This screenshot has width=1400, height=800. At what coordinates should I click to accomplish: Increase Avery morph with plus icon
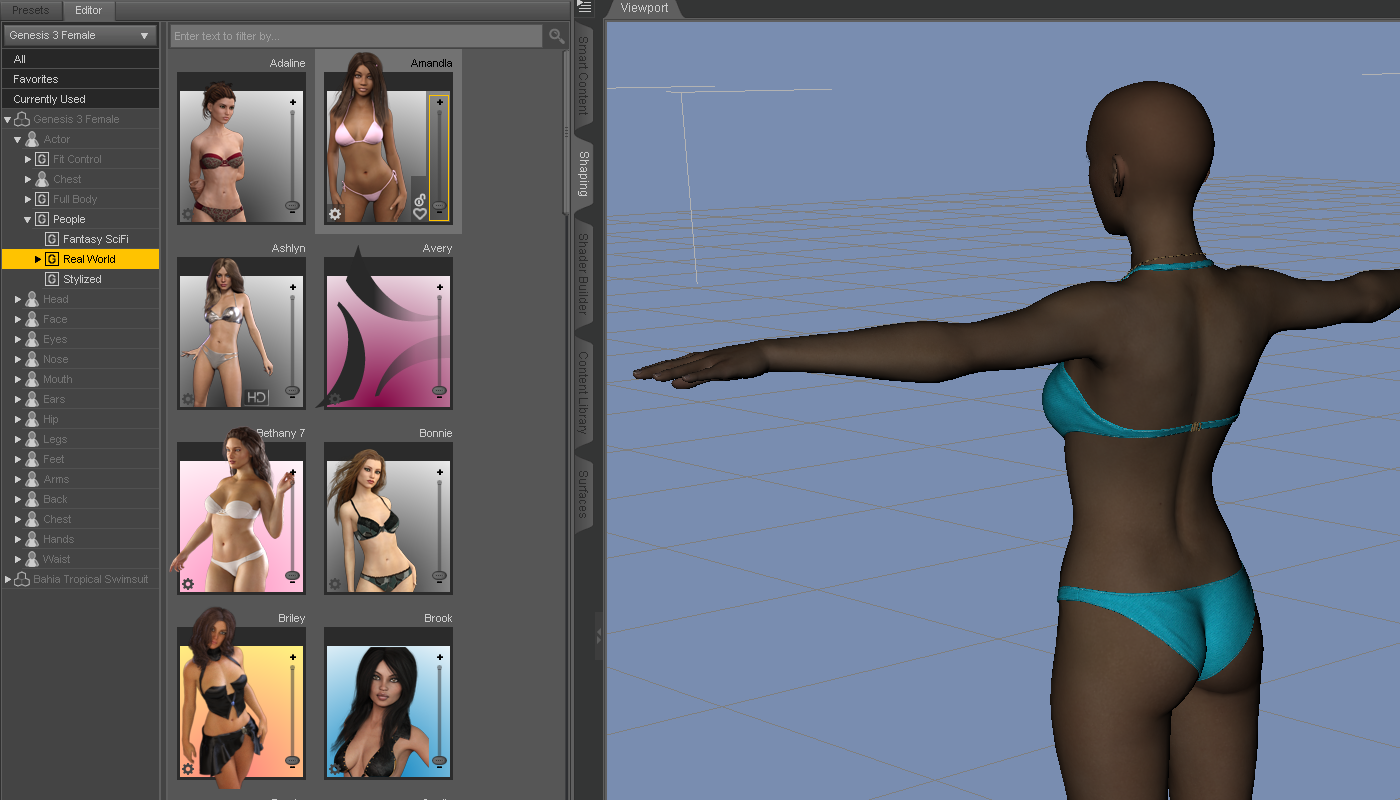click(x=439, y=287)
